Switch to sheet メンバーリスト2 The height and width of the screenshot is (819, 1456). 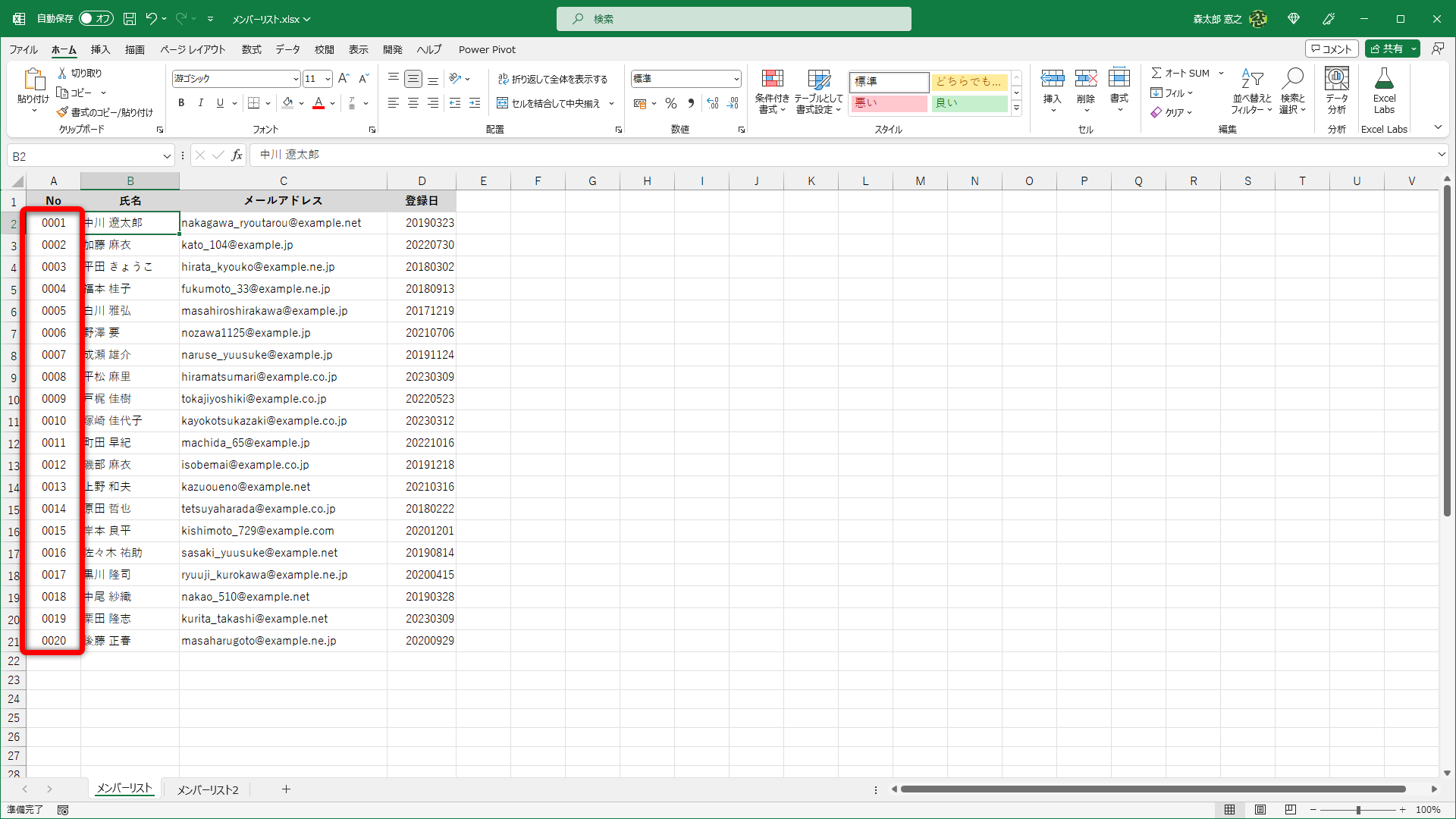click(208, 789)
